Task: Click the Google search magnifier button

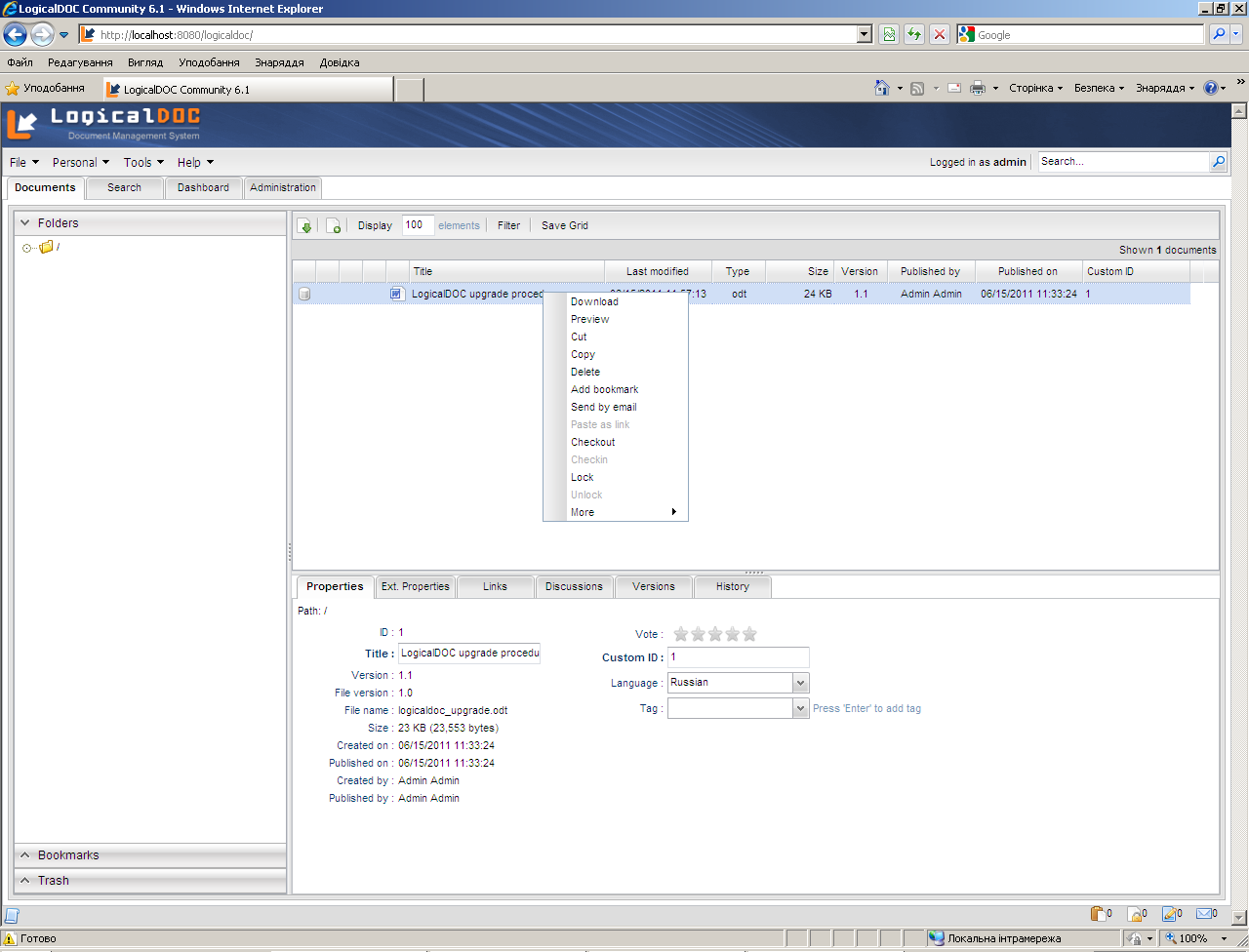Action: [1219, 34]
